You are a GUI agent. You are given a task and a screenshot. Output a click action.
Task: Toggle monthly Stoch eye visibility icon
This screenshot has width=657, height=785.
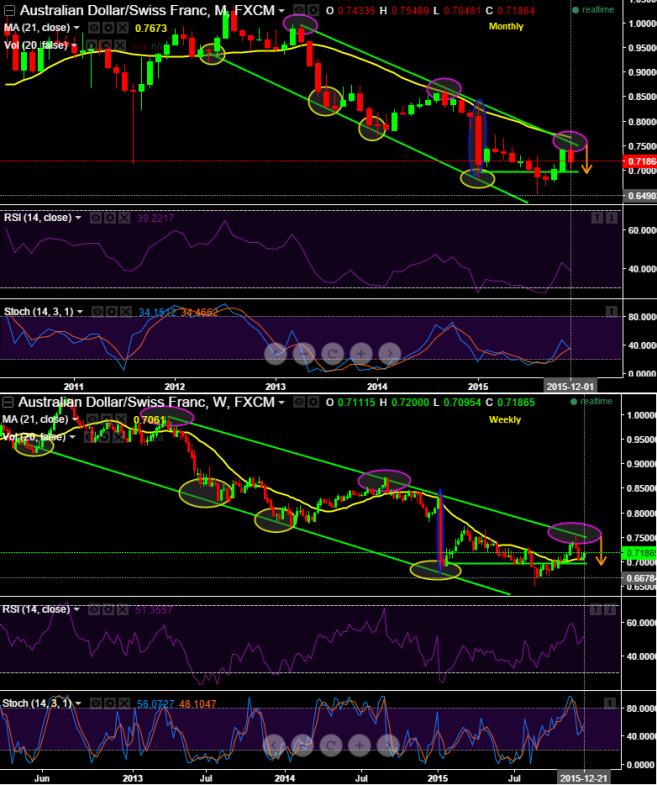(97, 312)
